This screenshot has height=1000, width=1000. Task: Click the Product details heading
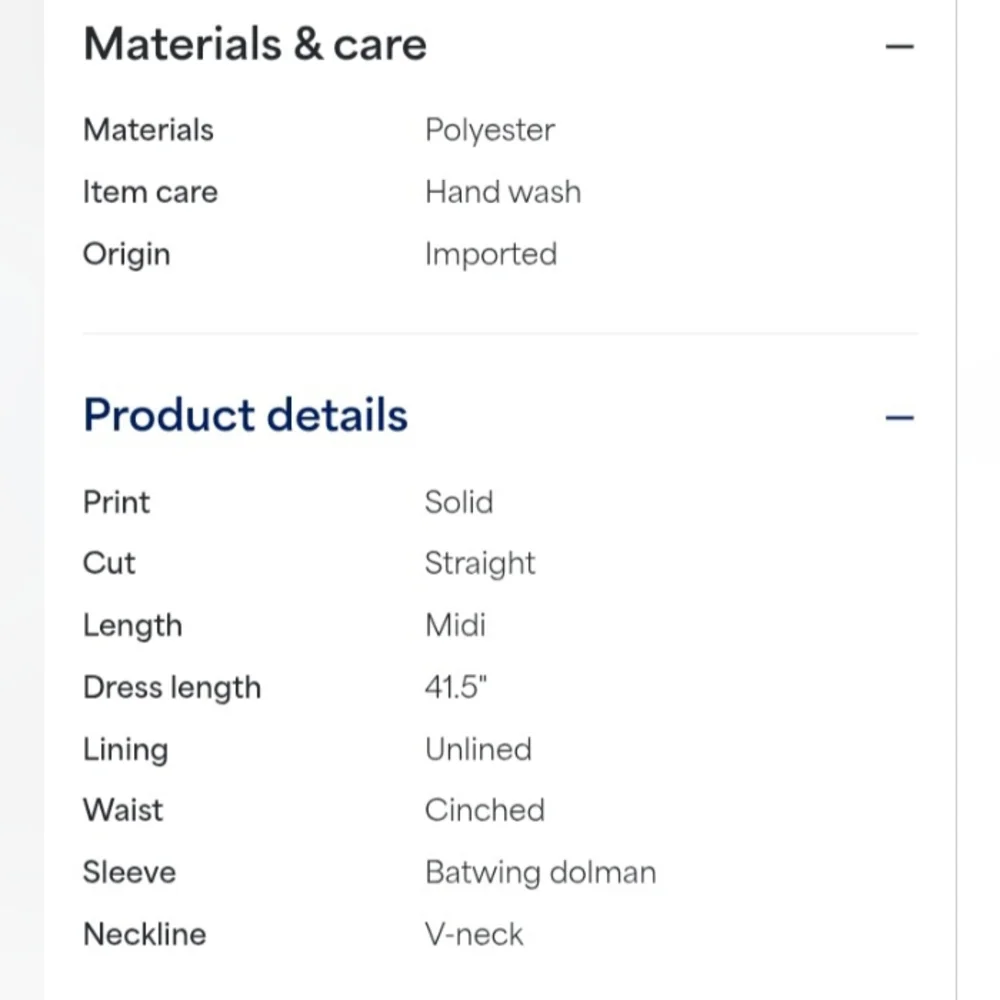pos(246,415)
